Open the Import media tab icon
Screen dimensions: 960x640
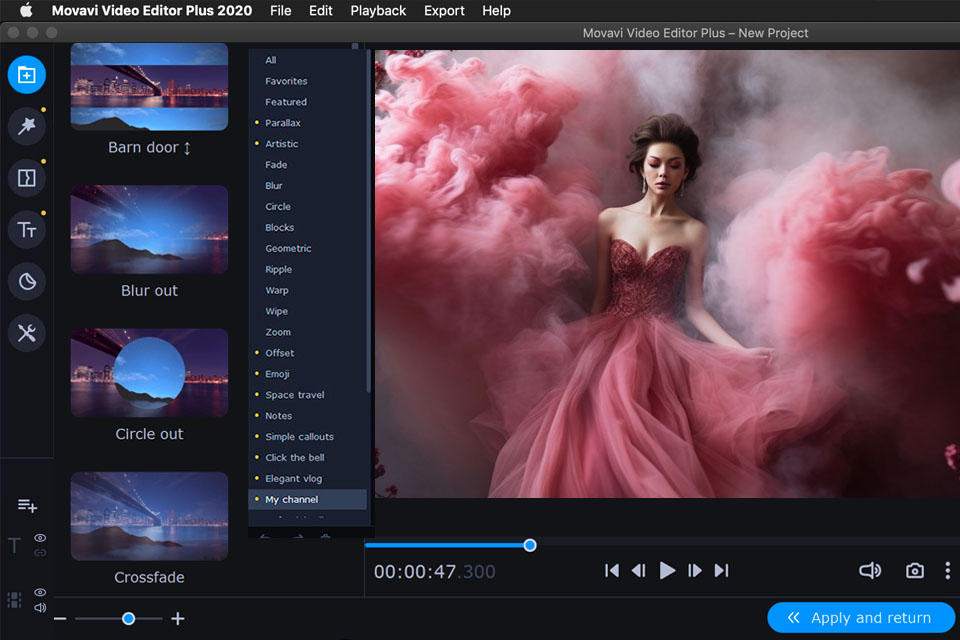(x=26, y=75)
